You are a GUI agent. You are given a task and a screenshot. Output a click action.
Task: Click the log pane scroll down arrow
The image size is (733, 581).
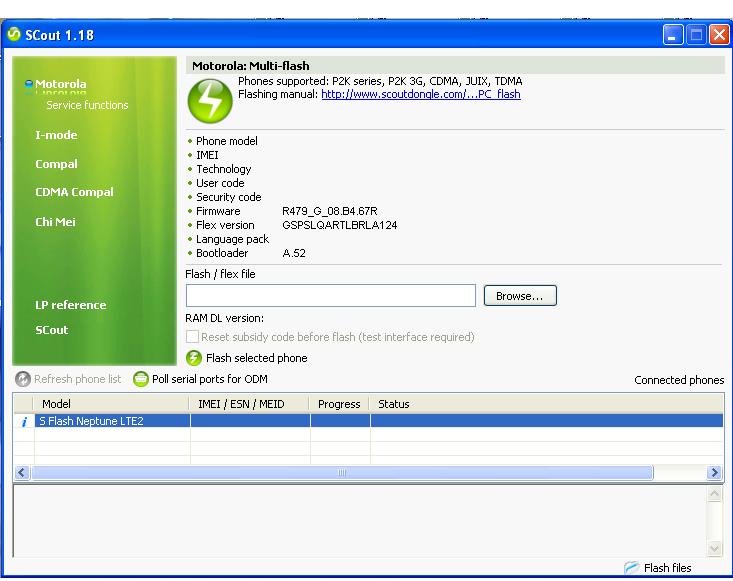(714, 548)
